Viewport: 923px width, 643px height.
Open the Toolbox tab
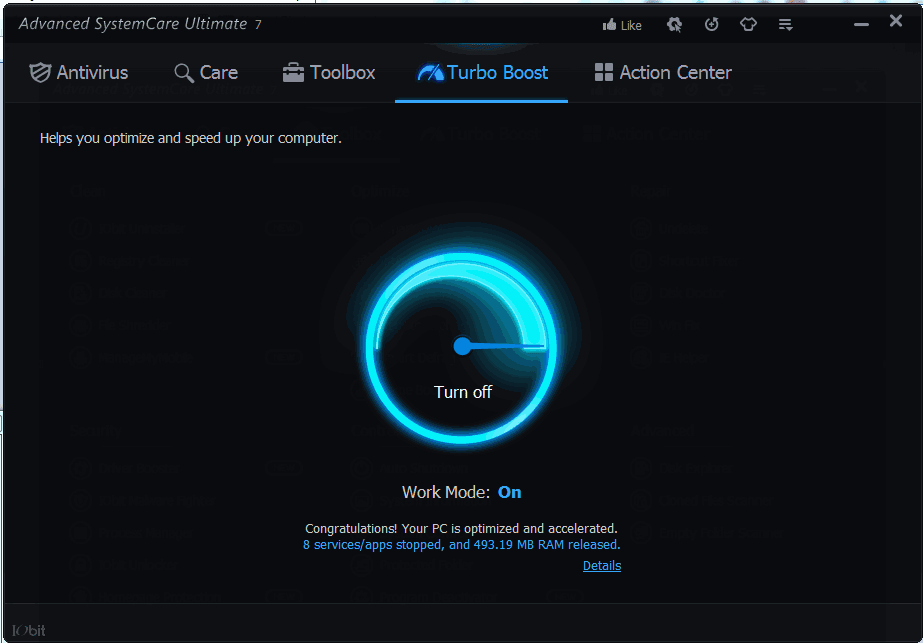(328, 72)
